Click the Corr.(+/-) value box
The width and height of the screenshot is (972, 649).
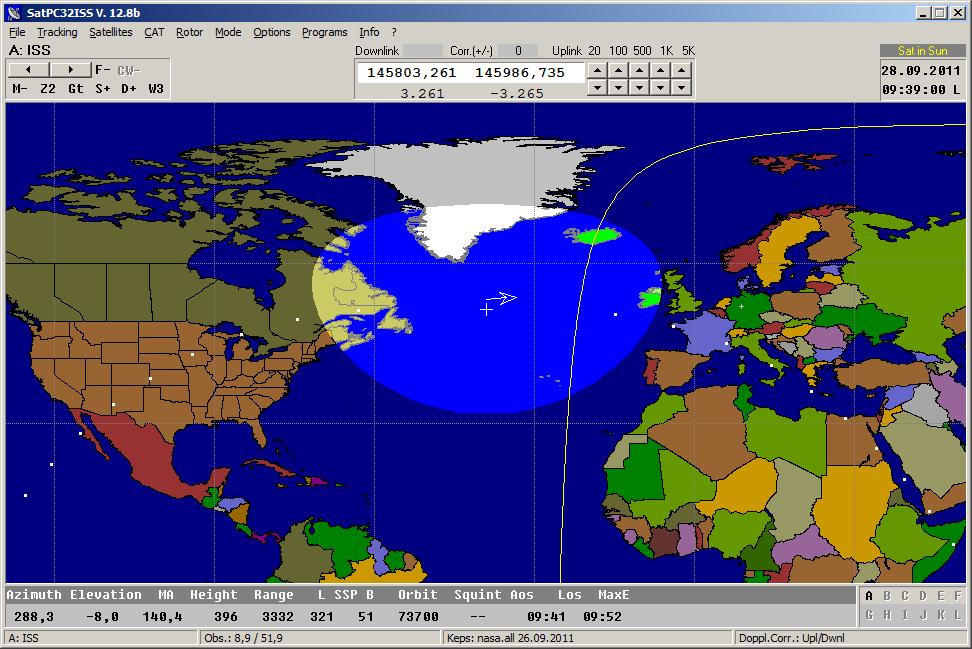[518, 51]
